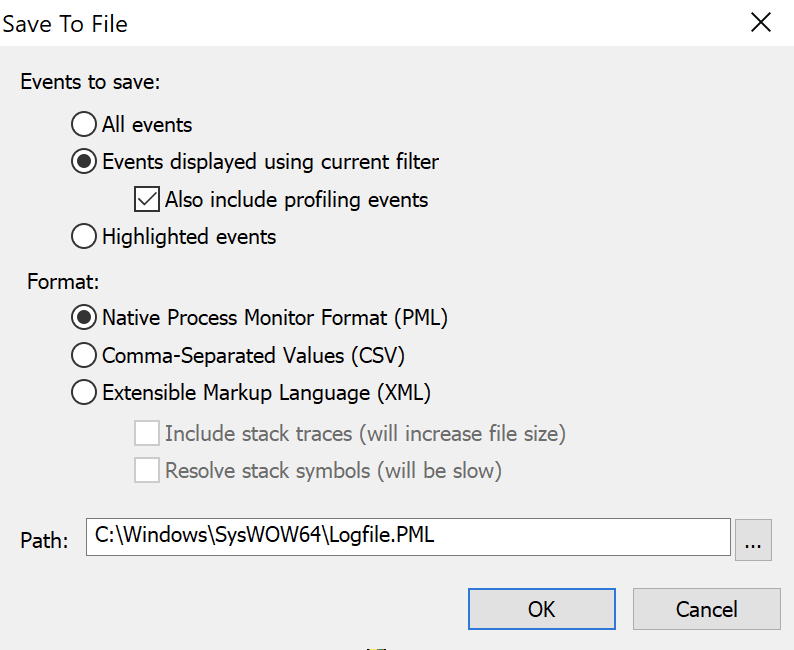The width and height of the screenshot is (794, 650).
Task: Close the Save To File dialog
Action: [761, 23]
